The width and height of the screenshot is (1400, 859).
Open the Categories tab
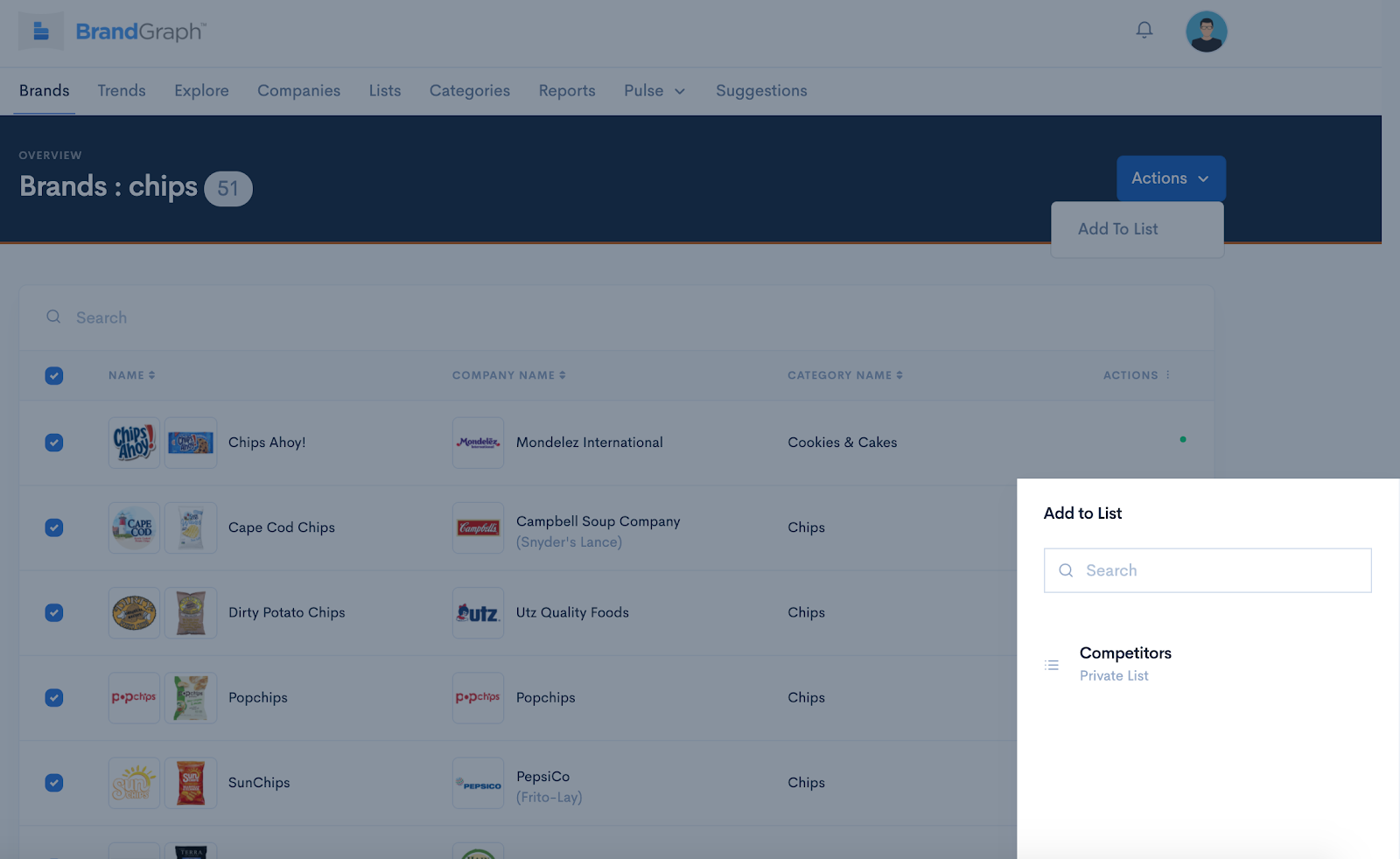(470, 91)
